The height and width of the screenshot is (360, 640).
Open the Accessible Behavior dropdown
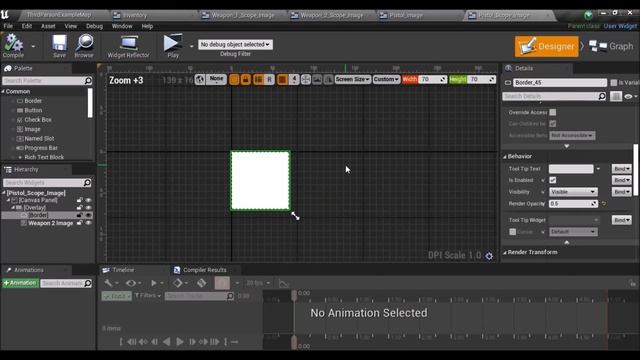point(572,135)
